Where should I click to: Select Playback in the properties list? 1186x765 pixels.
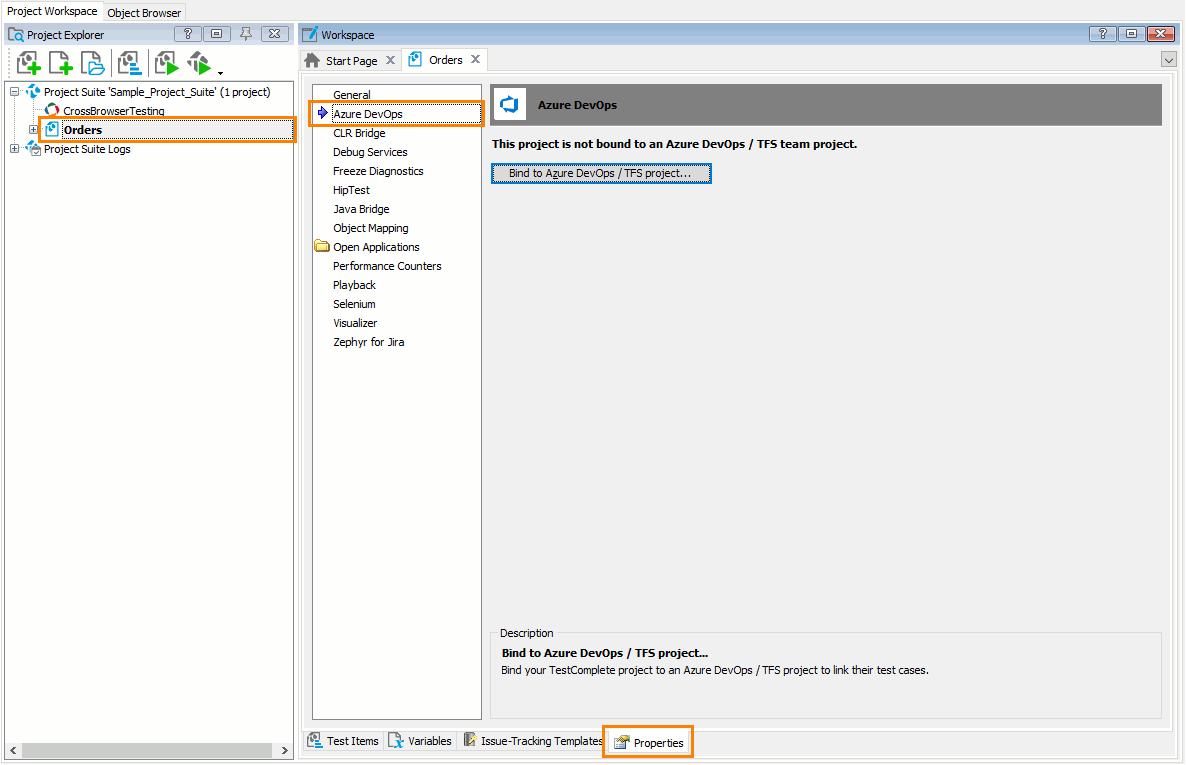coord(354,285)
